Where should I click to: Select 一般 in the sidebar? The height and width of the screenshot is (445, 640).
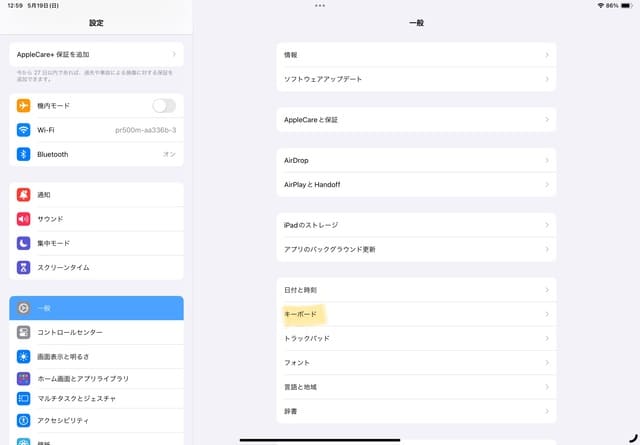click(96, 308)
